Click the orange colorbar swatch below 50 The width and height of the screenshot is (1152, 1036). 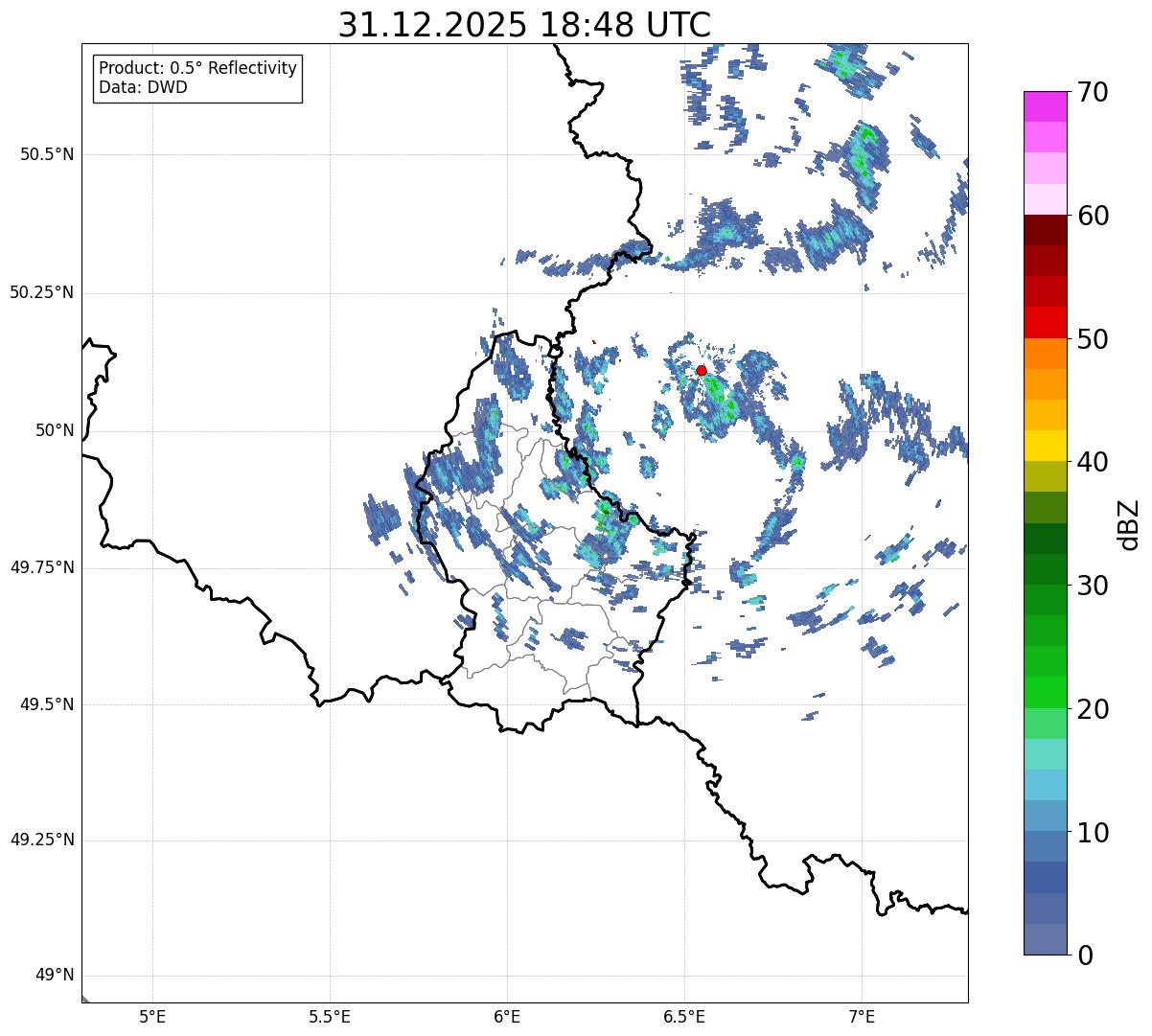click(1046, 353)
